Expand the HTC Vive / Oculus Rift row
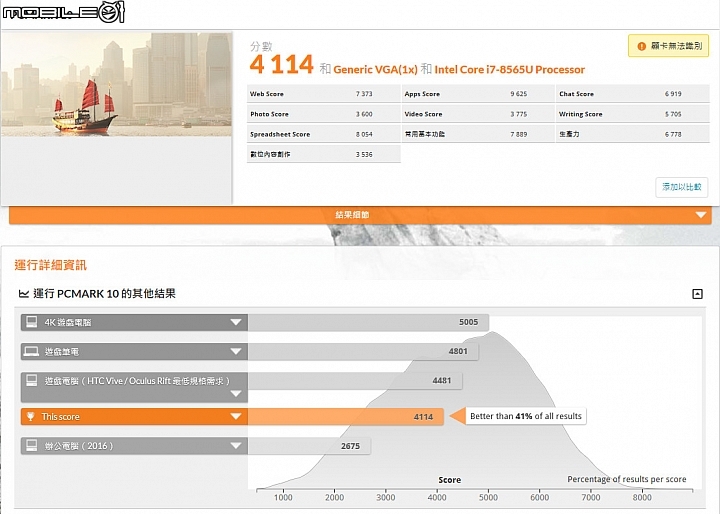The image size is (720, 514). pyautogui.click(x=236, y=394)
